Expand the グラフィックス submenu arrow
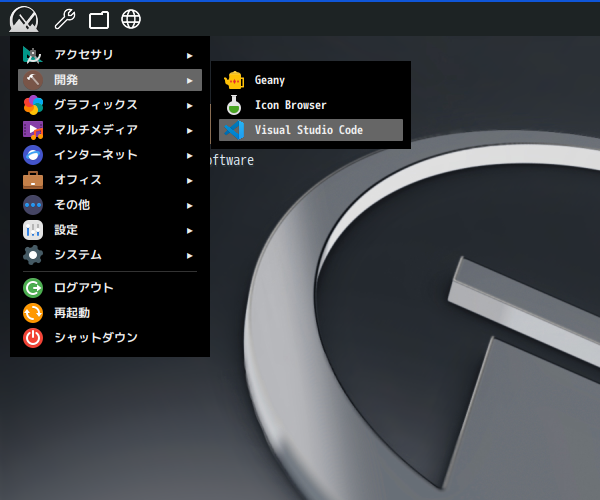Screen dimensions: 600x500 pyautogui.click(x=189, y=105)
